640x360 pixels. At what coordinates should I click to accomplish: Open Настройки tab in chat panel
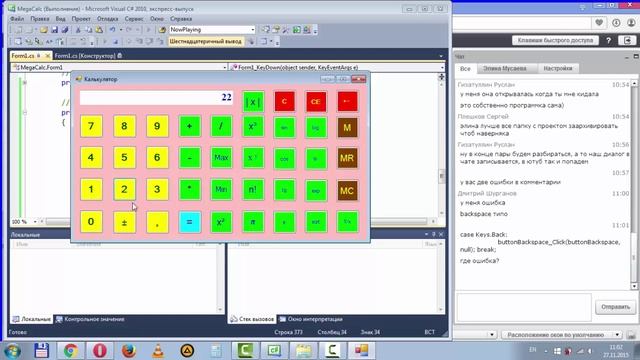click(558, 69)
